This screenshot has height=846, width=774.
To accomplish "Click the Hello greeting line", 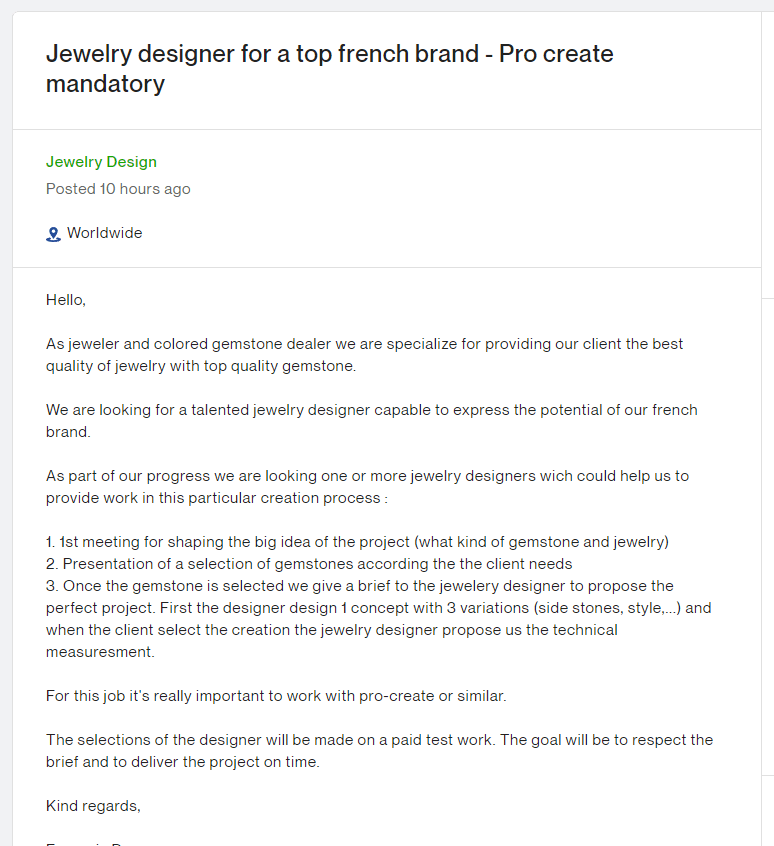I will [x=65, y=299].
